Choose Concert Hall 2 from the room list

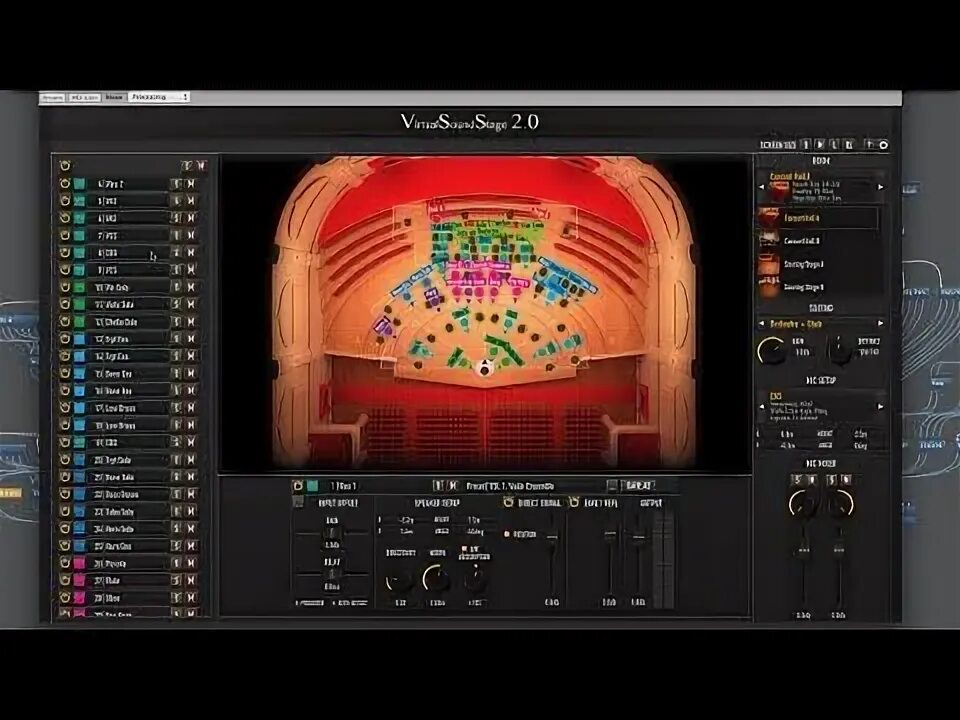[x=819, y=241]
